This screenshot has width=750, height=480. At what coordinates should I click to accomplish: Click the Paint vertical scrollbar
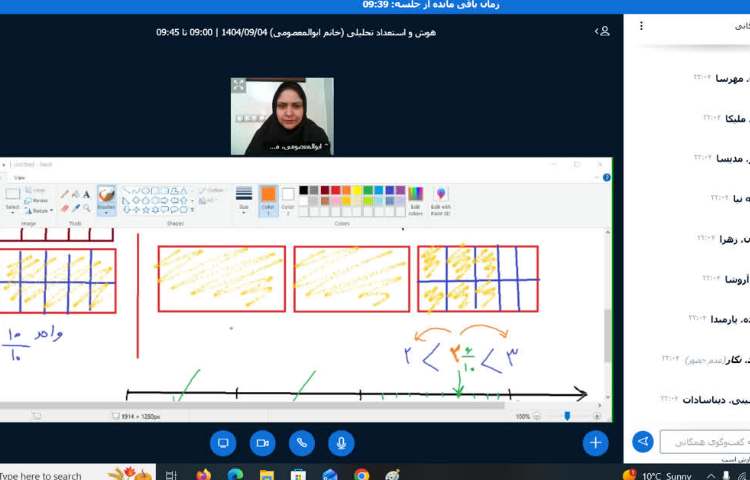(x=607, y=335)
